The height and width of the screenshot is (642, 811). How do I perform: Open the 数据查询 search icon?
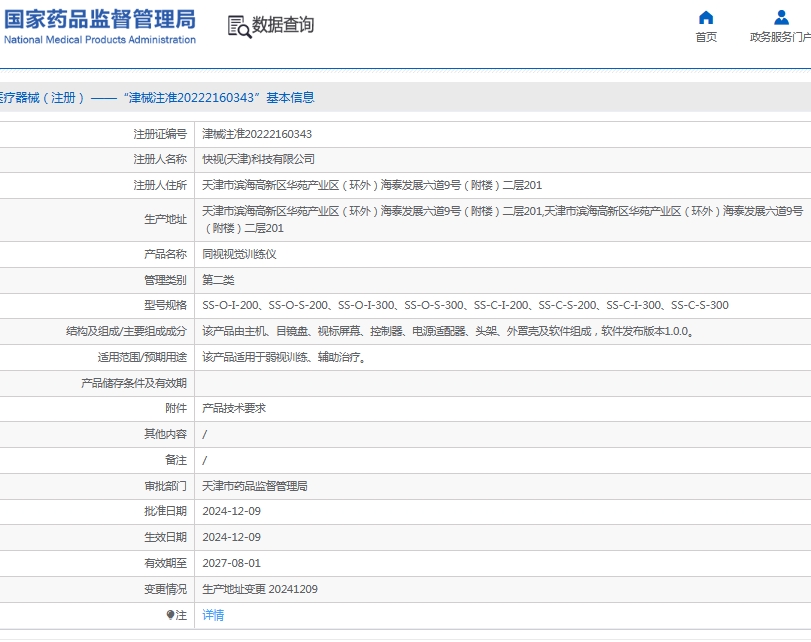(x=239, y=26)
